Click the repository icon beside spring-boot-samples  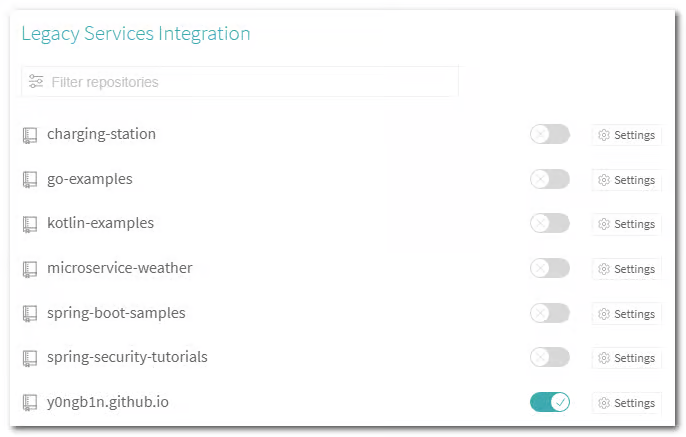tap(30, 313)
